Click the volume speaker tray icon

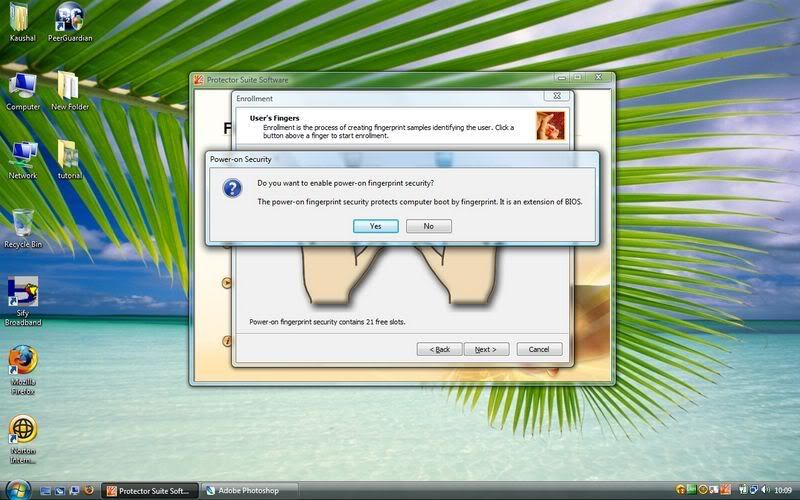pos(765,490)
